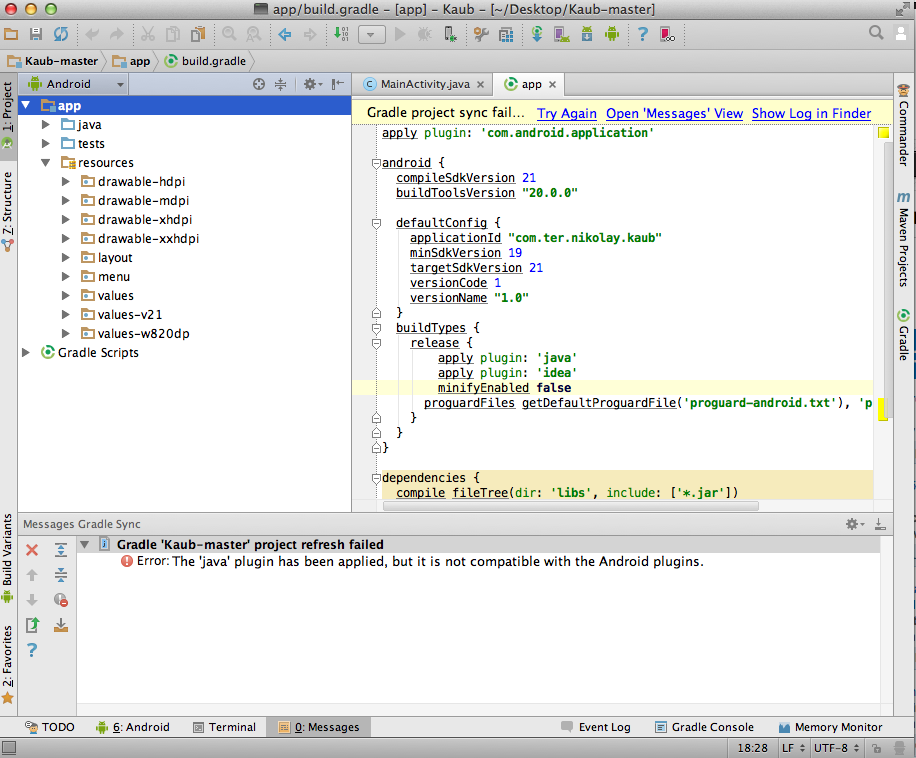Viewport: 916px width, 758px height.
Task: Toggle the Favorites side panel
Action: click(x=7, y=664)
